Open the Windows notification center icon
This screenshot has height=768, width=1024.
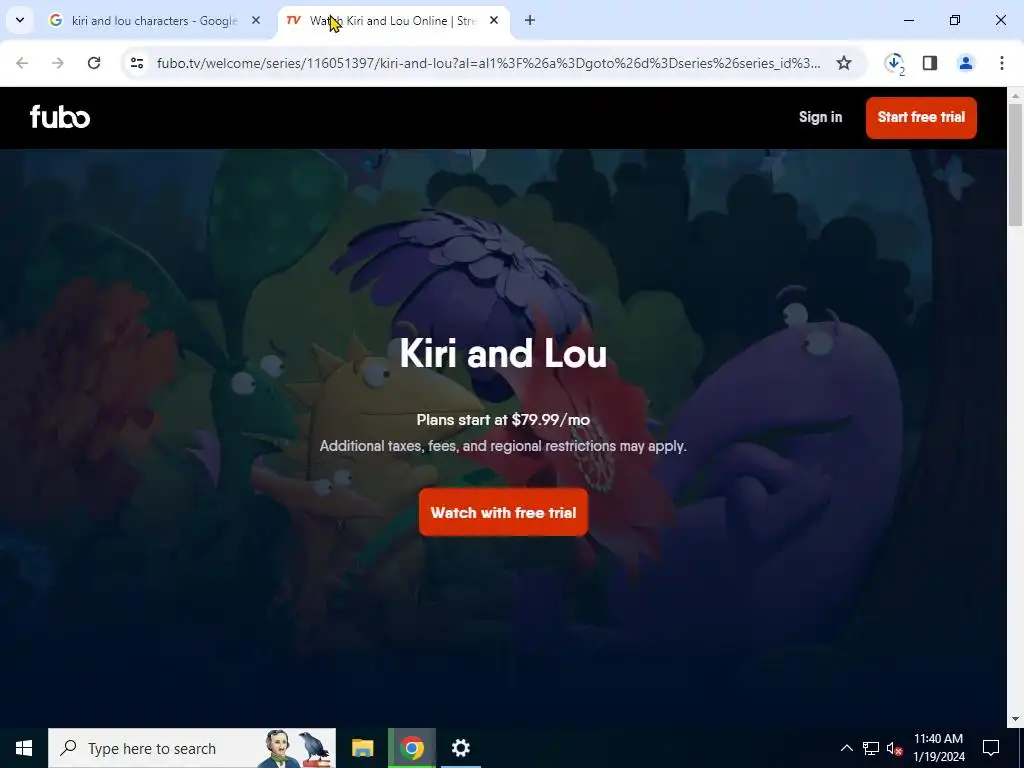tap(991, 748)
